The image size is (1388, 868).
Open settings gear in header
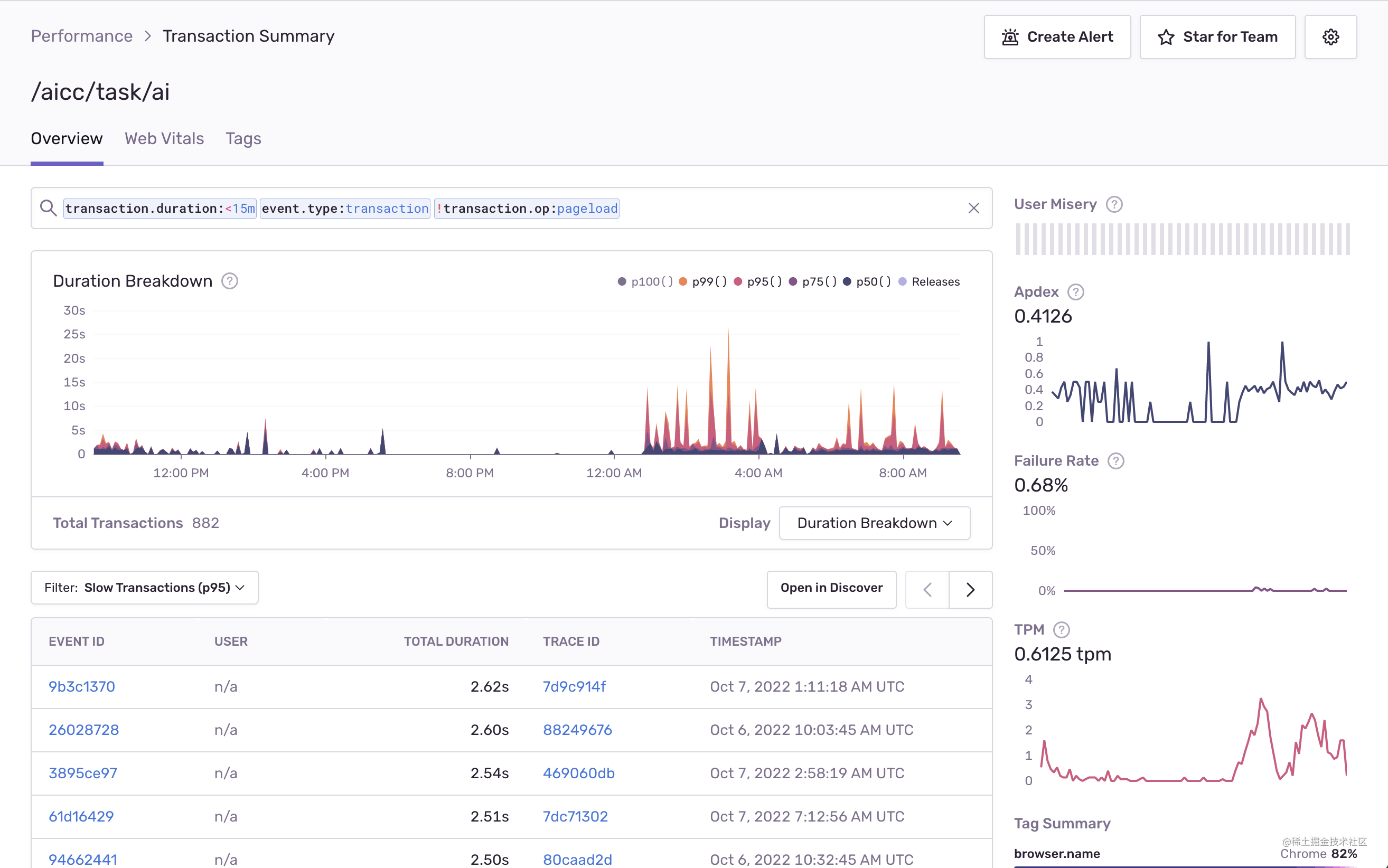pyautogui.click(x=1330, y=37)
